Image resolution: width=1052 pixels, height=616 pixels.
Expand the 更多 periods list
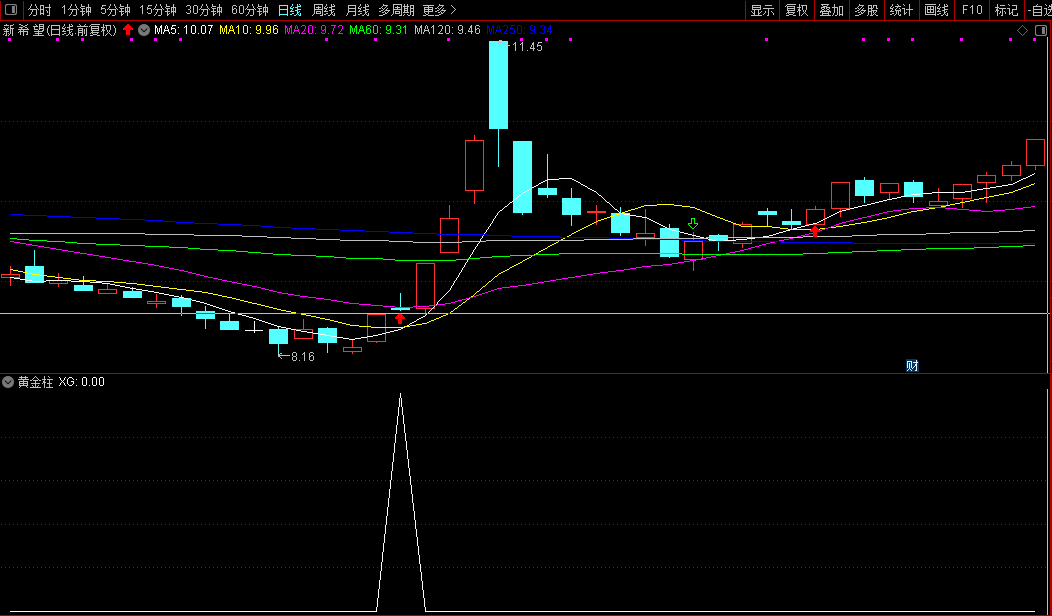[x=439, y=10]
